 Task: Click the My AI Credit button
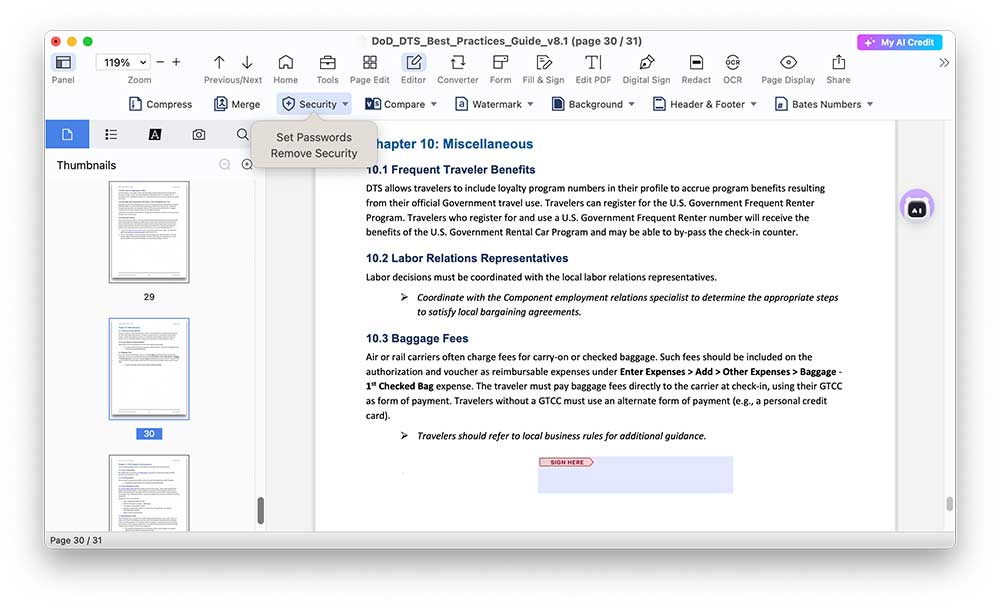coord(899,42)
